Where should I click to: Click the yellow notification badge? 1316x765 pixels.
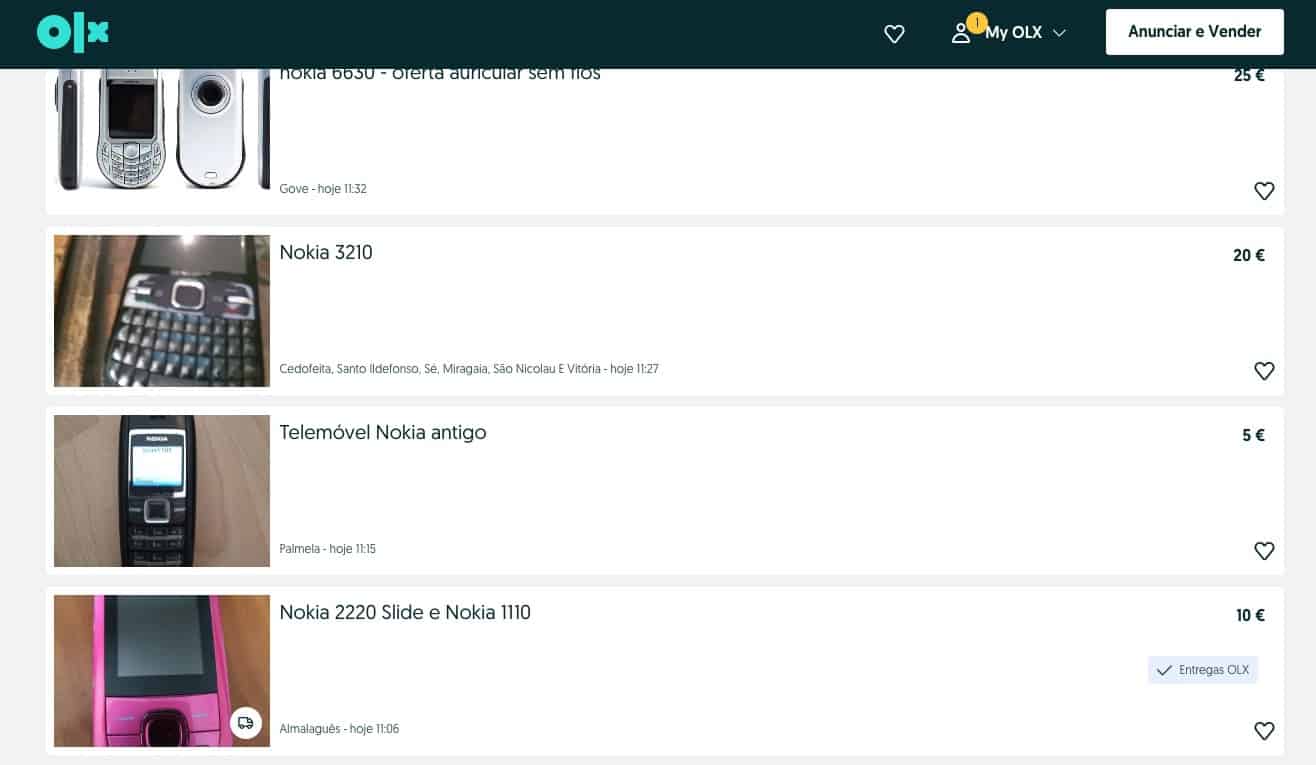click(x=976, y=22)
